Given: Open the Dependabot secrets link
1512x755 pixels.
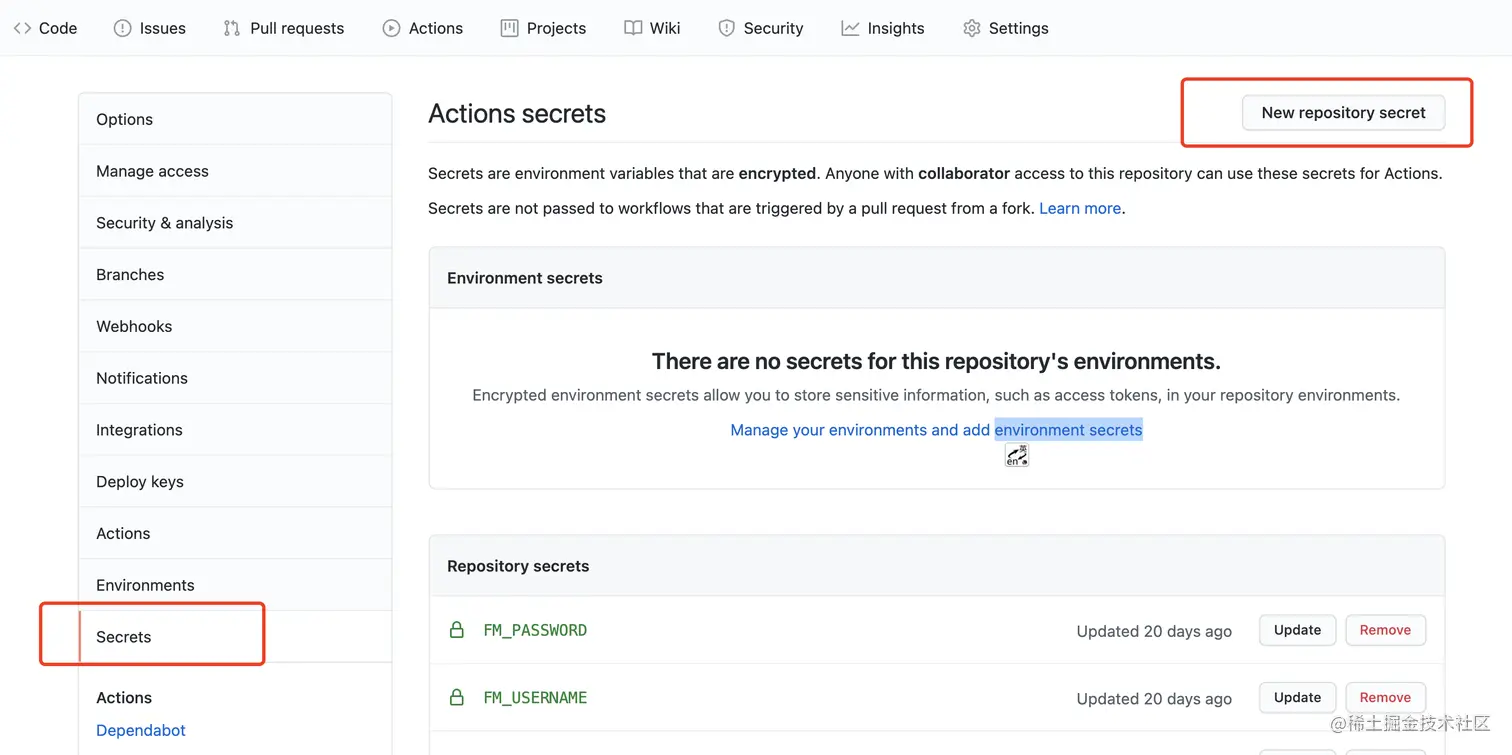Looking at the screenshot, I should tap(141, 730).
